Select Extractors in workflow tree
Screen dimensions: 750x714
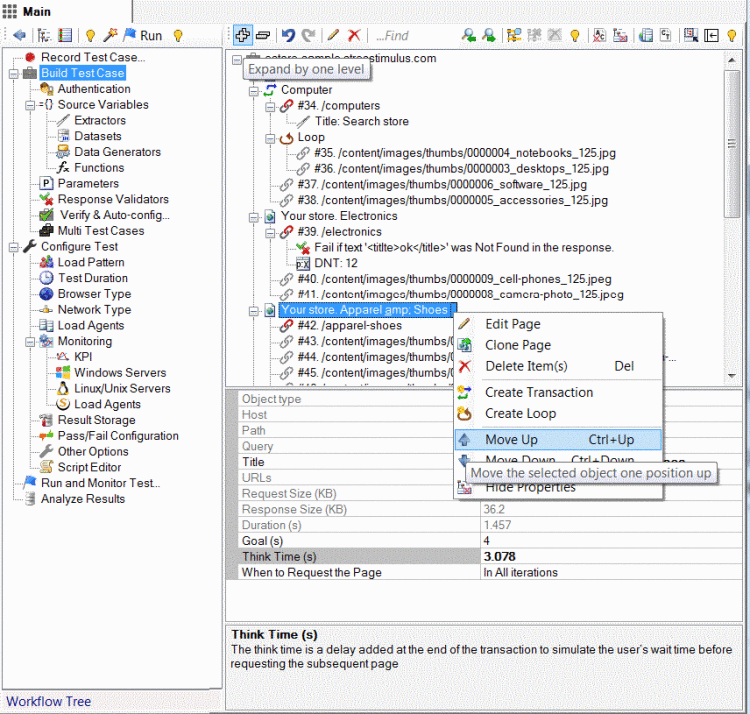(99, 120)
